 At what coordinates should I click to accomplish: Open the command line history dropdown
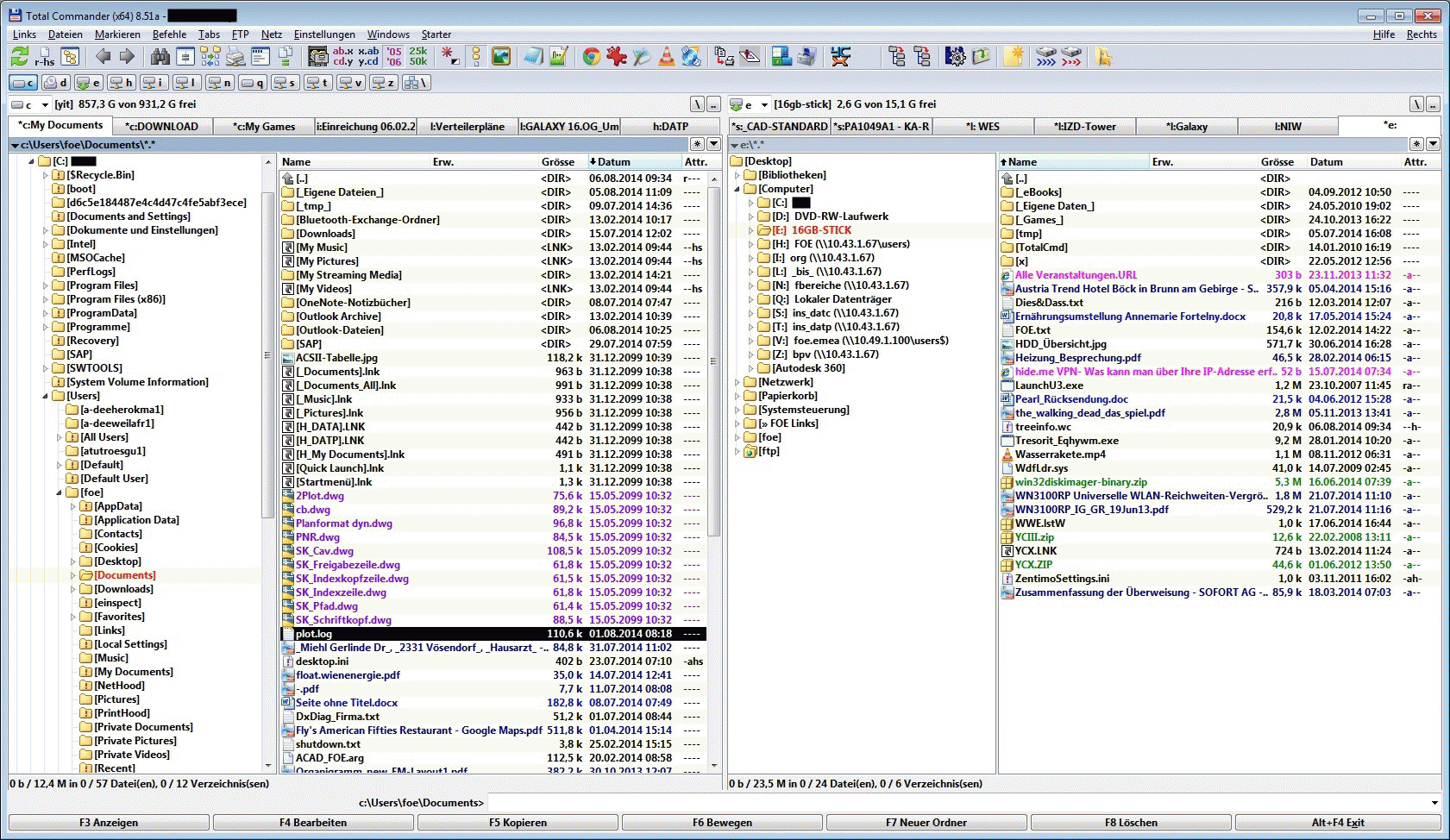coord(1434,803)
